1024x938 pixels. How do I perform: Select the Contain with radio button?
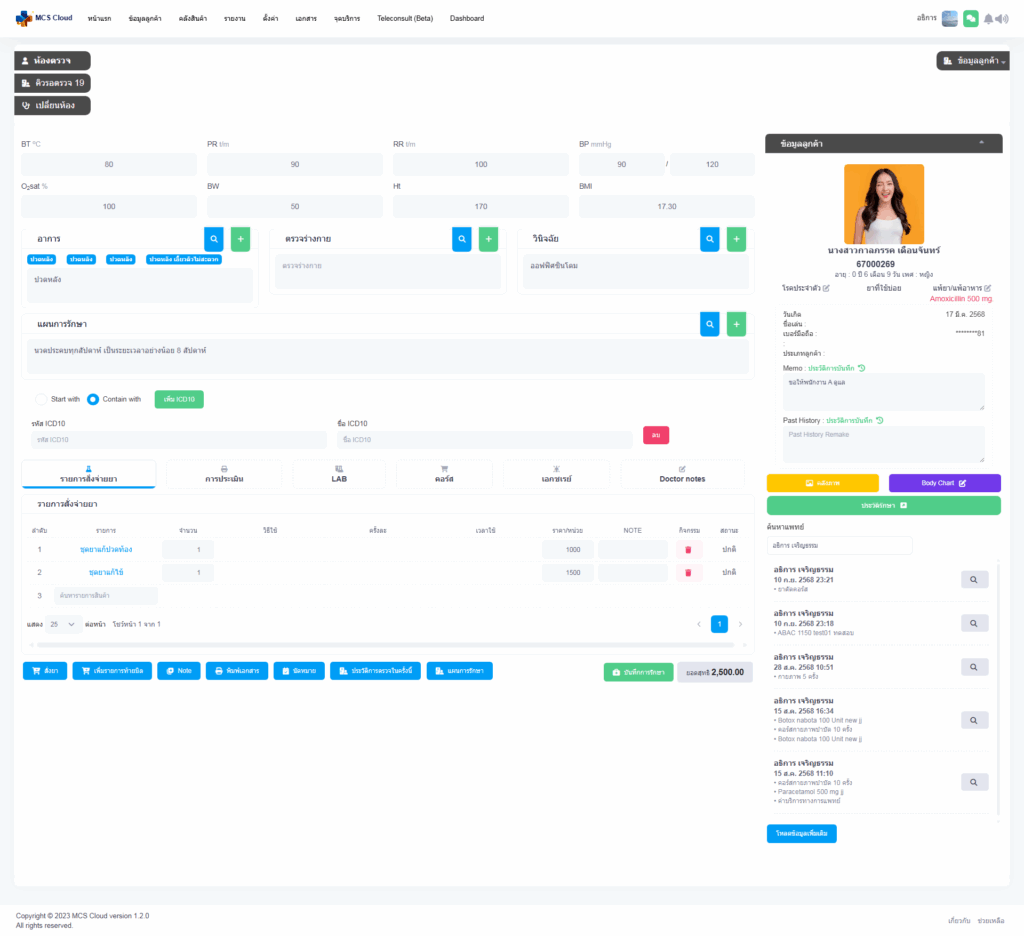pos(93,399)
